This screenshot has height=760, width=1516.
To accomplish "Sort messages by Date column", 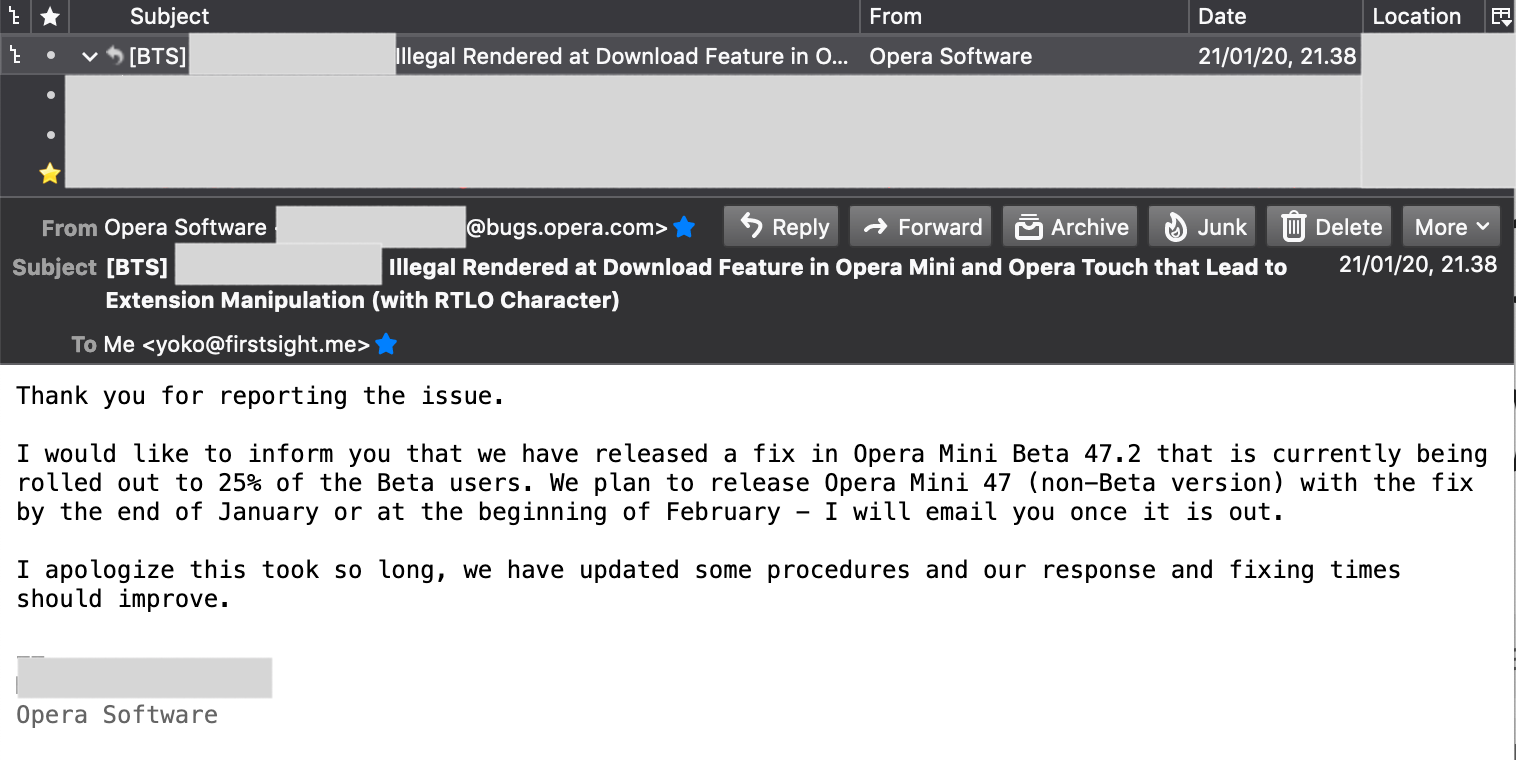I will point(1275,16).
